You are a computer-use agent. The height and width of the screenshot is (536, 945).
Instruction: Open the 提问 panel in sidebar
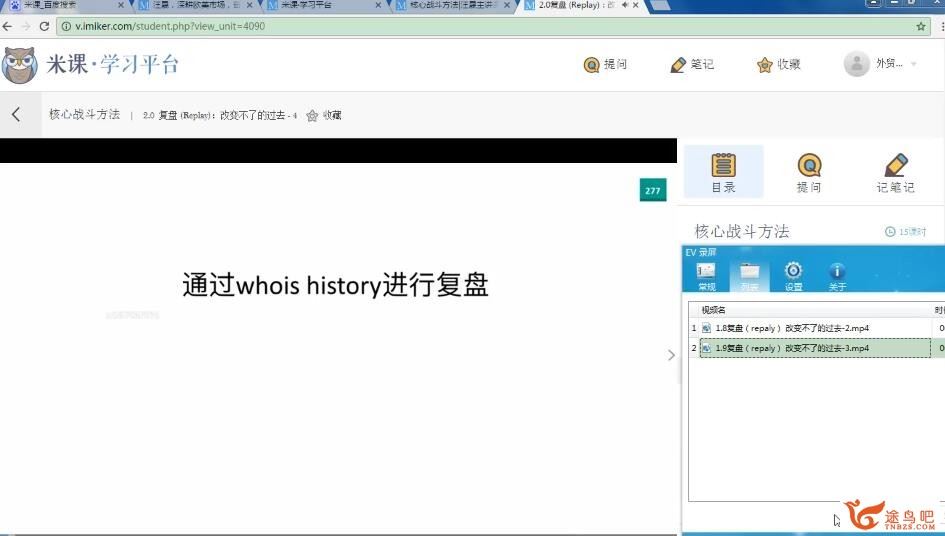809,172
